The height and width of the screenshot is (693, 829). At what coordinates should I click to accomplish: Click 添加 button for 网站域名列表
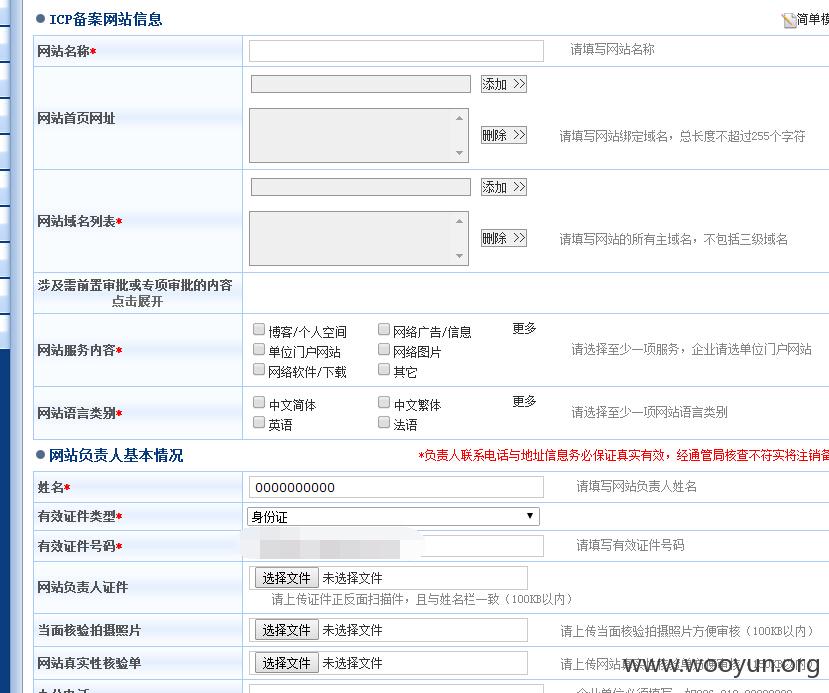503,187
